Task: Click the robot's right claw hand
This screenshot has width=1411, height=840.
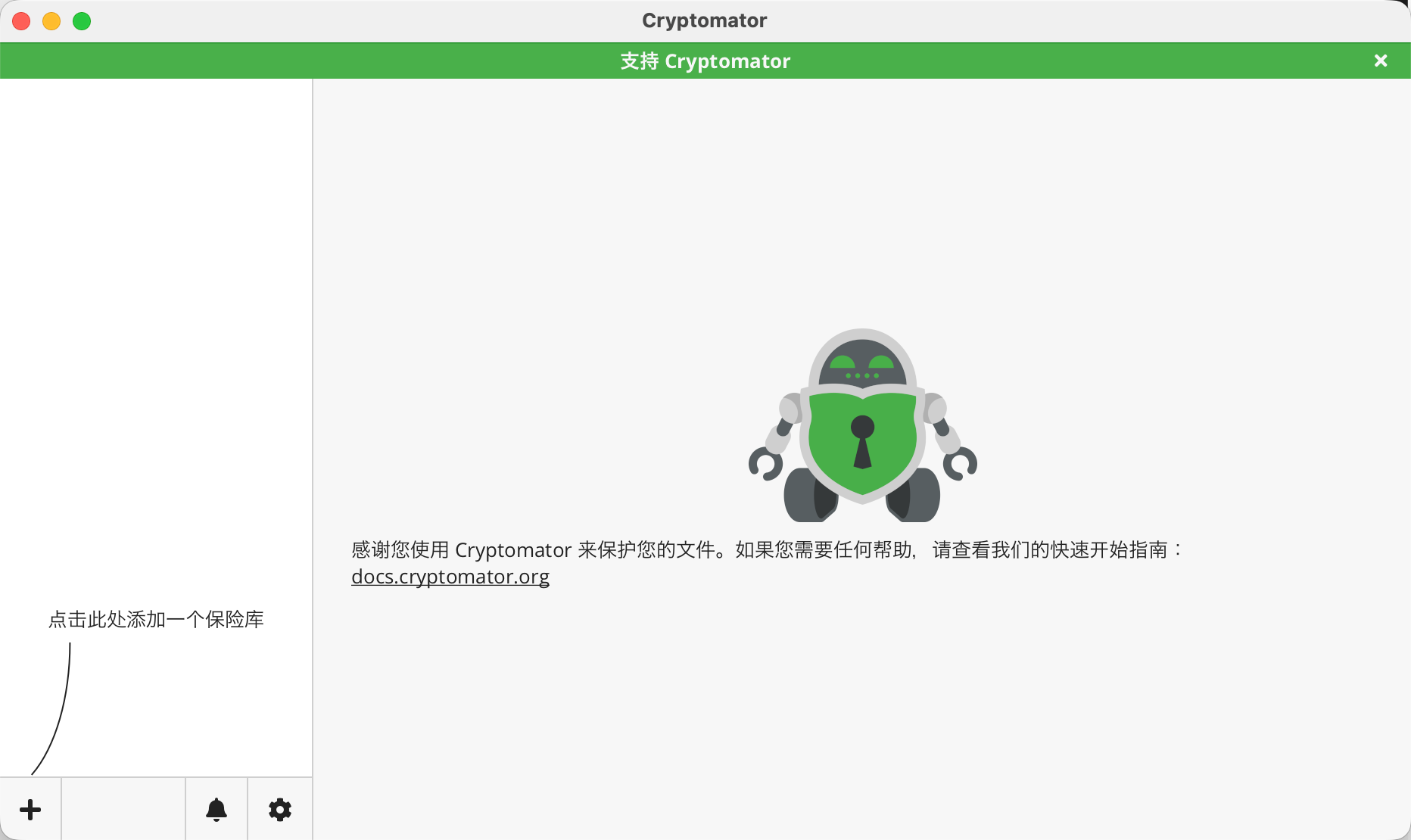Action: (961, 463)
